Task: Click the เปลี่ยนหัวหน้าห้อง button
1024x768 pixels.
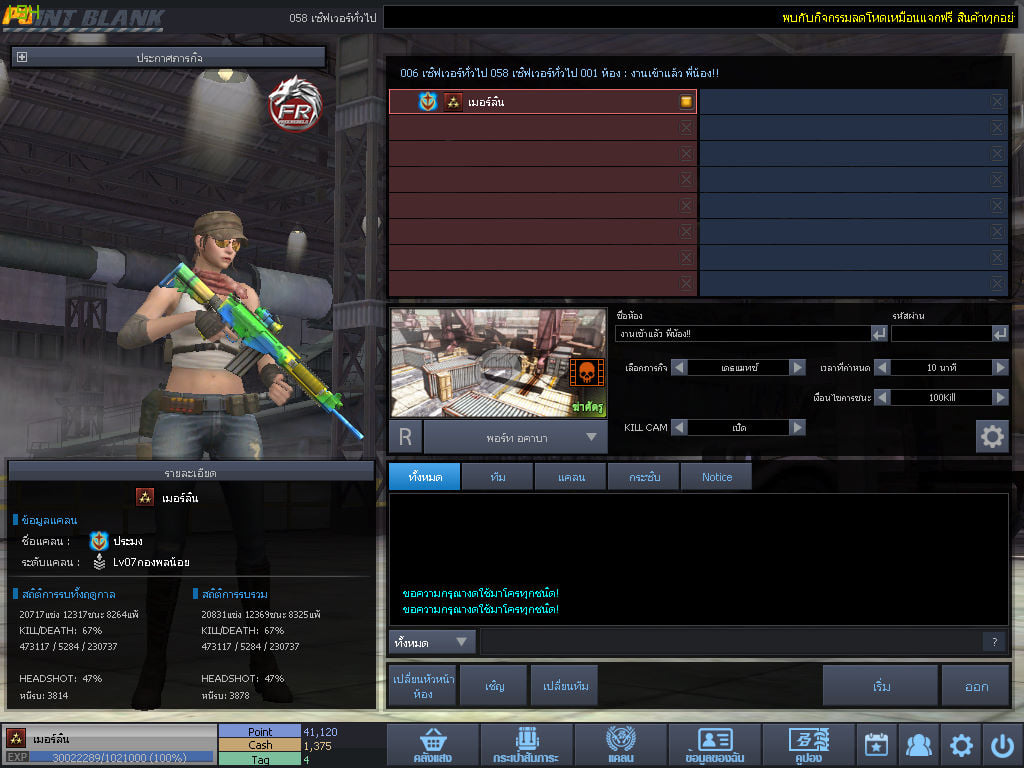Action: (x=423, y=686)
